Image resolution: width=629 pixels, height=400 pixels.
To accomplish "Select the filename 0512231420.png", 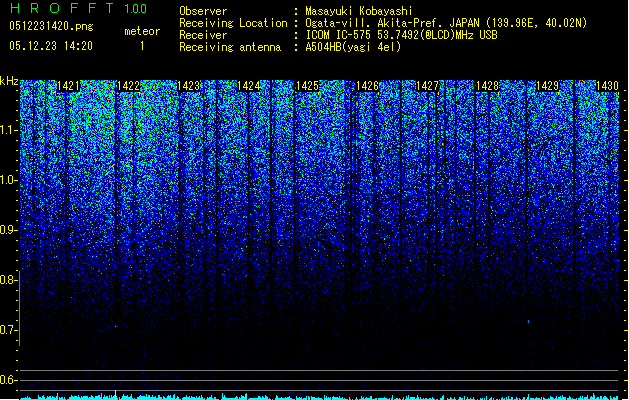I will click(x=51, y=26).
